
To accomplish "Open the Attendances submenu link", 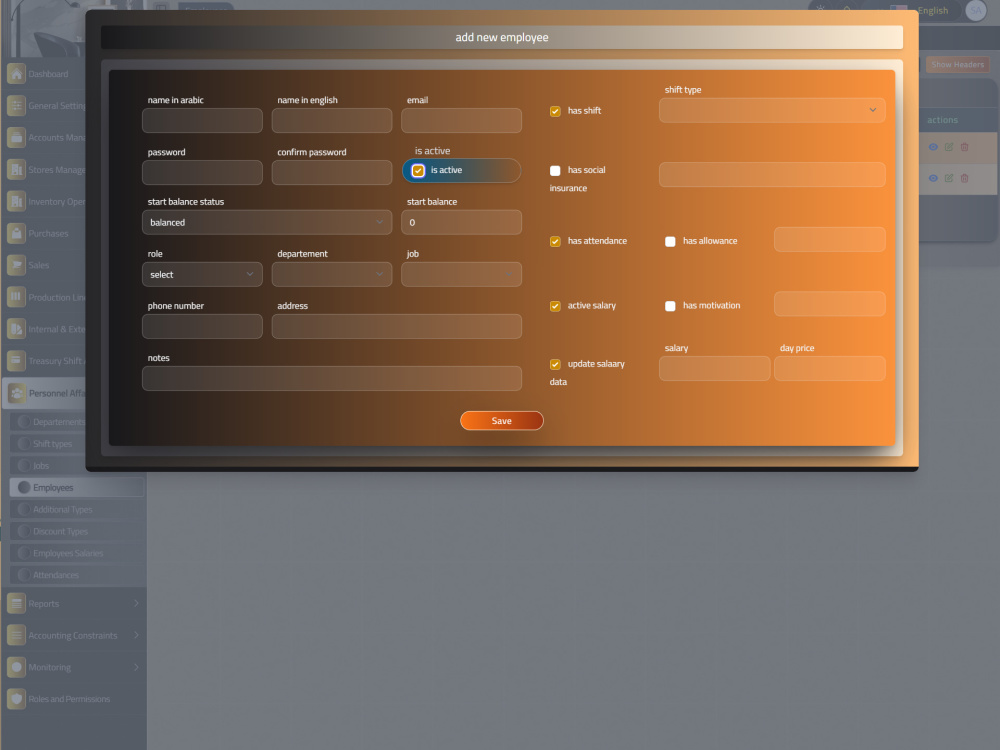I will 77,575.
